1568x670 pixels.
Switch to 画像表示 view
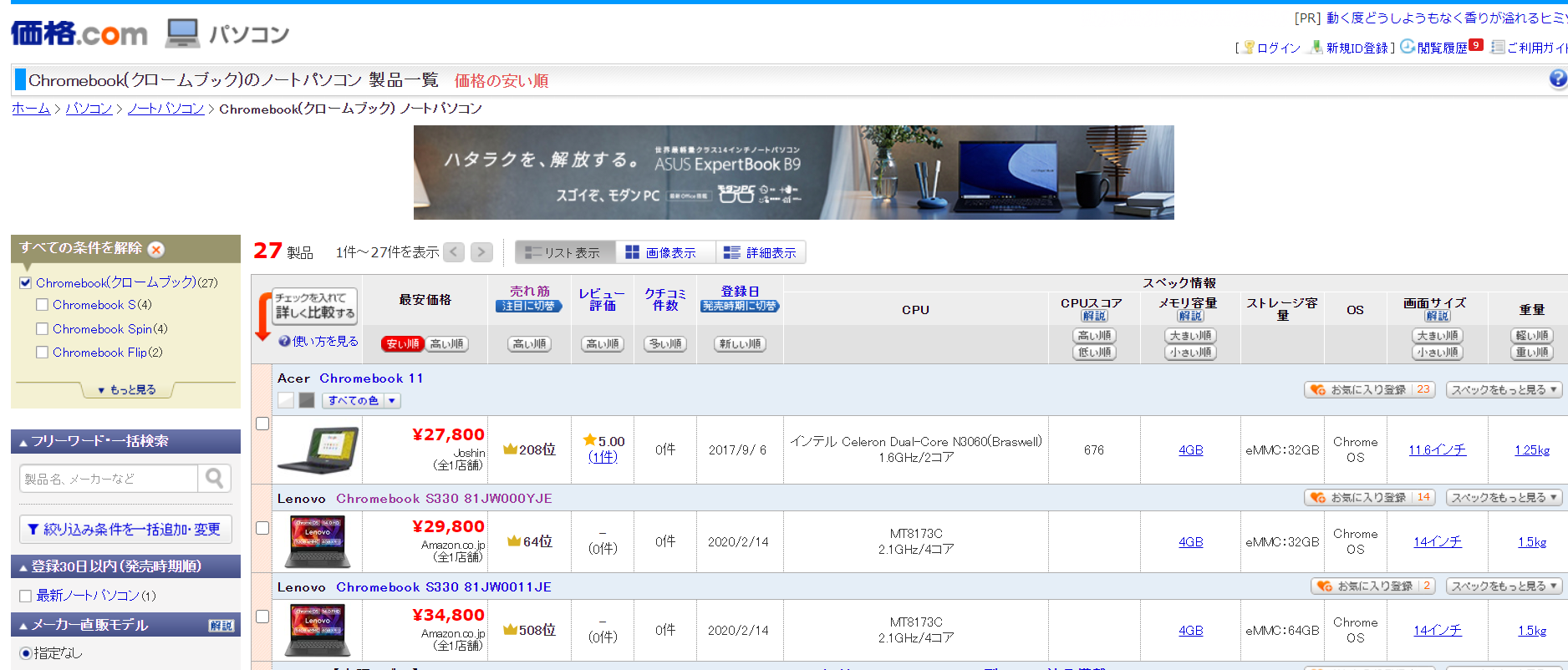[665, 252]
